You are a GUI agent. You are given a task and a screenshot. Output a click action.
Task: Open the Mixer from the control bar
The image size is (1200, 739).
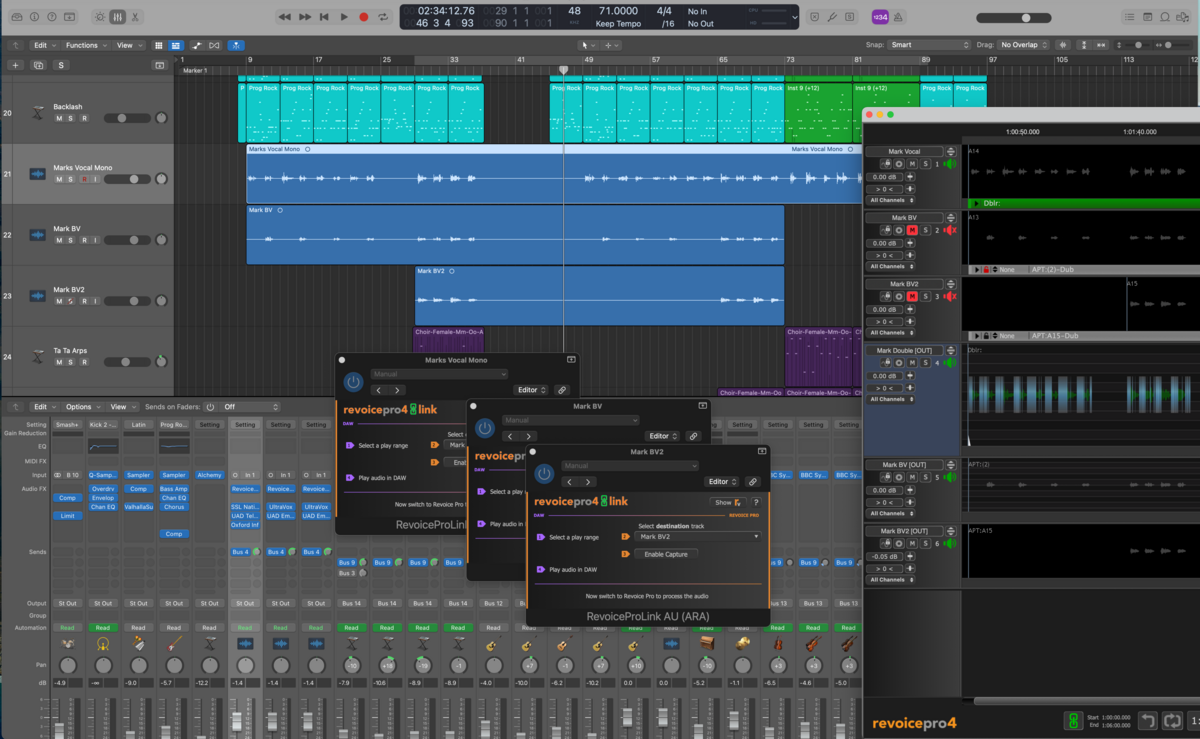pyautogui.click(x=117, y=17)
